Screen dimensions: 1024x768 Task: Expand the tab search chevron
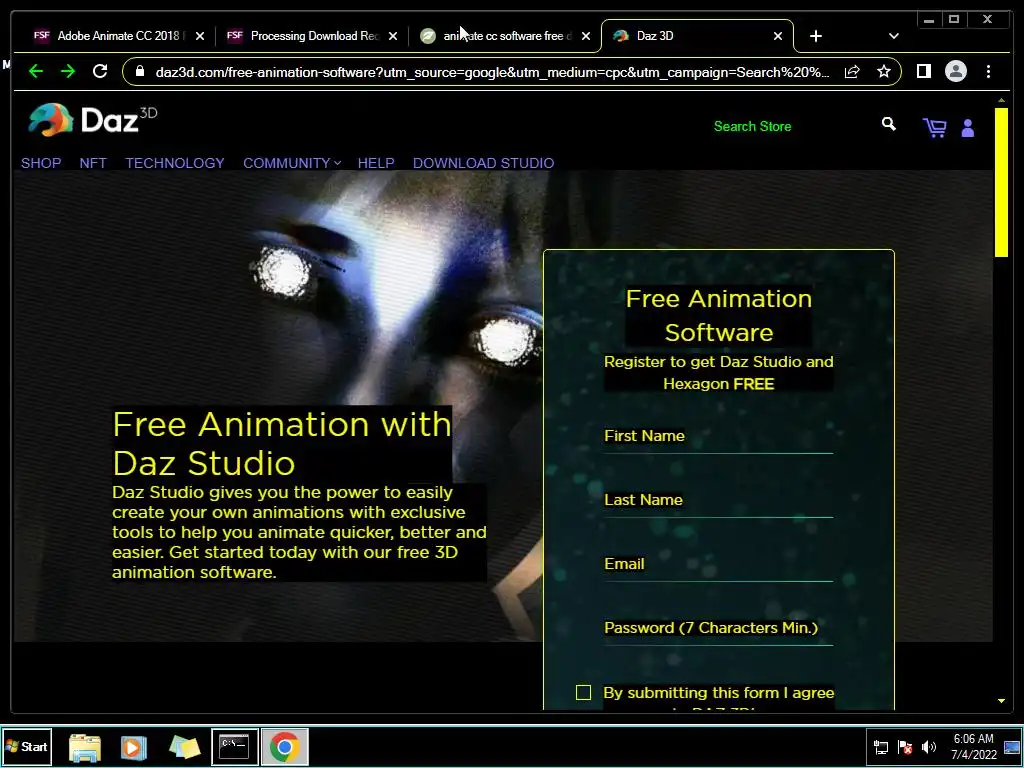coord(894,36)
